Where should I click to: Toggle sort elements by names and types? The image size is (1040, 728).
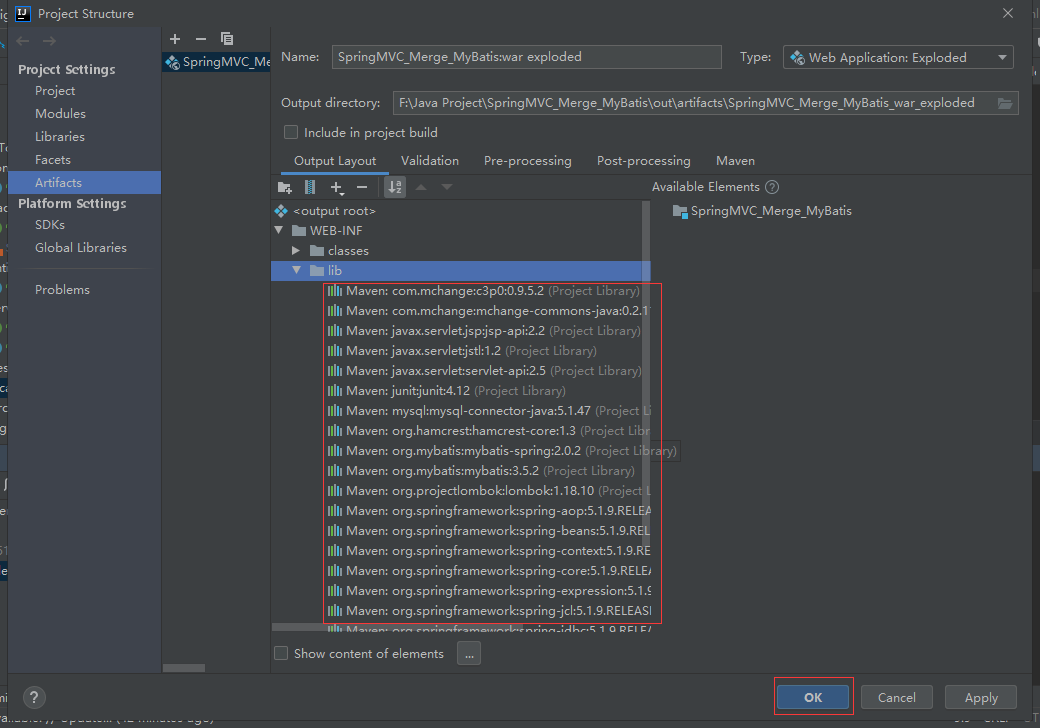point(395,188)
